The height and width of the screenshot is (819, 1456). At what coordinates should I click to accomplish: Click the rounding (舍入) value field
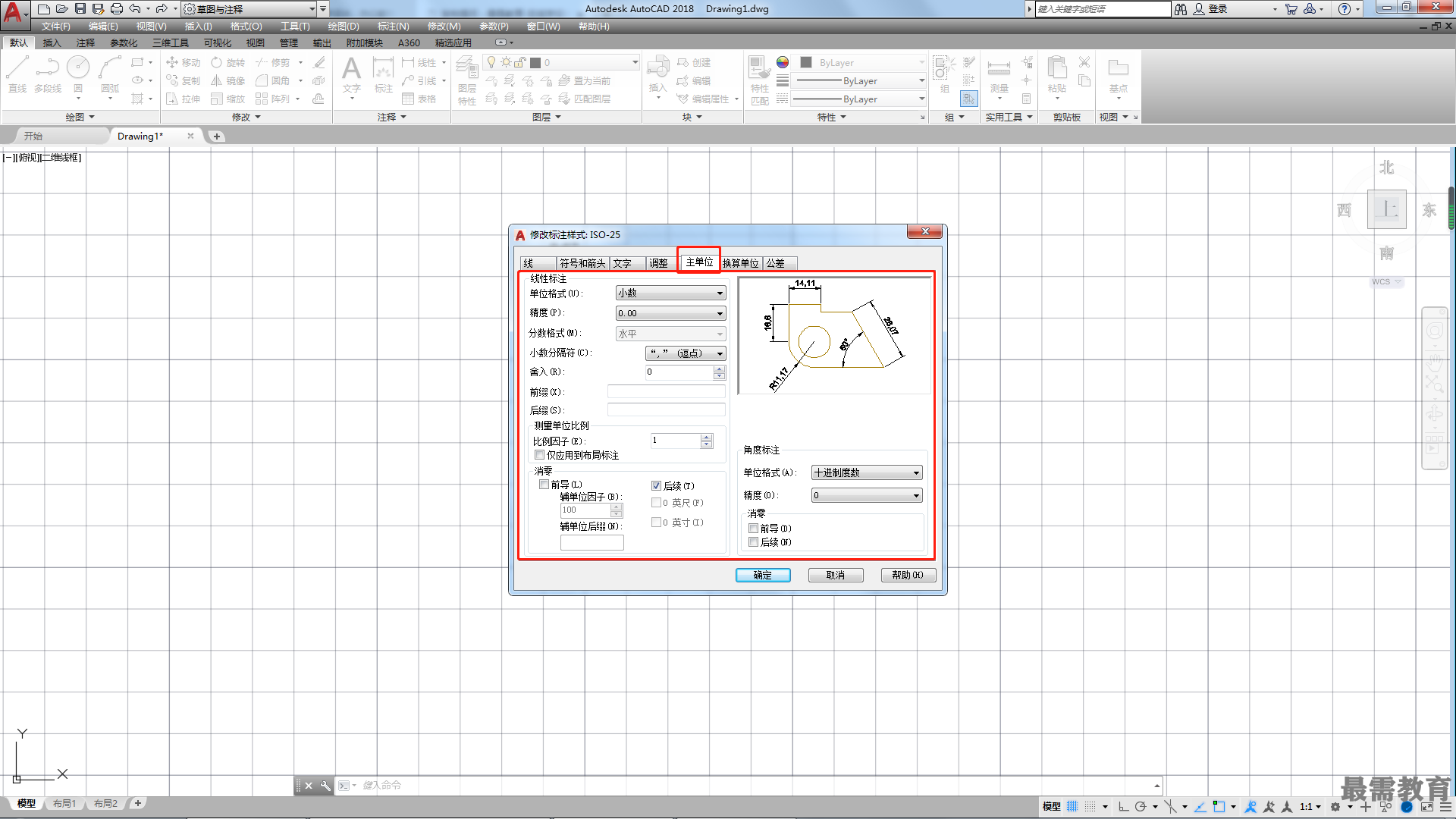tap(679, 372)
